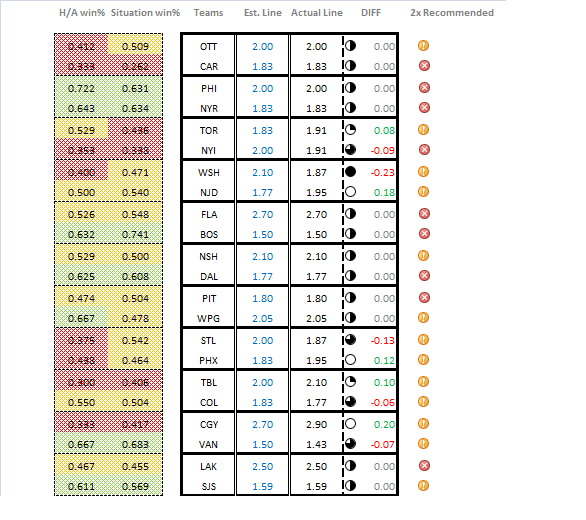Viewport: 586px width, 520px height.
Task: Select the Est. Line column header
Action: [263, 13]
